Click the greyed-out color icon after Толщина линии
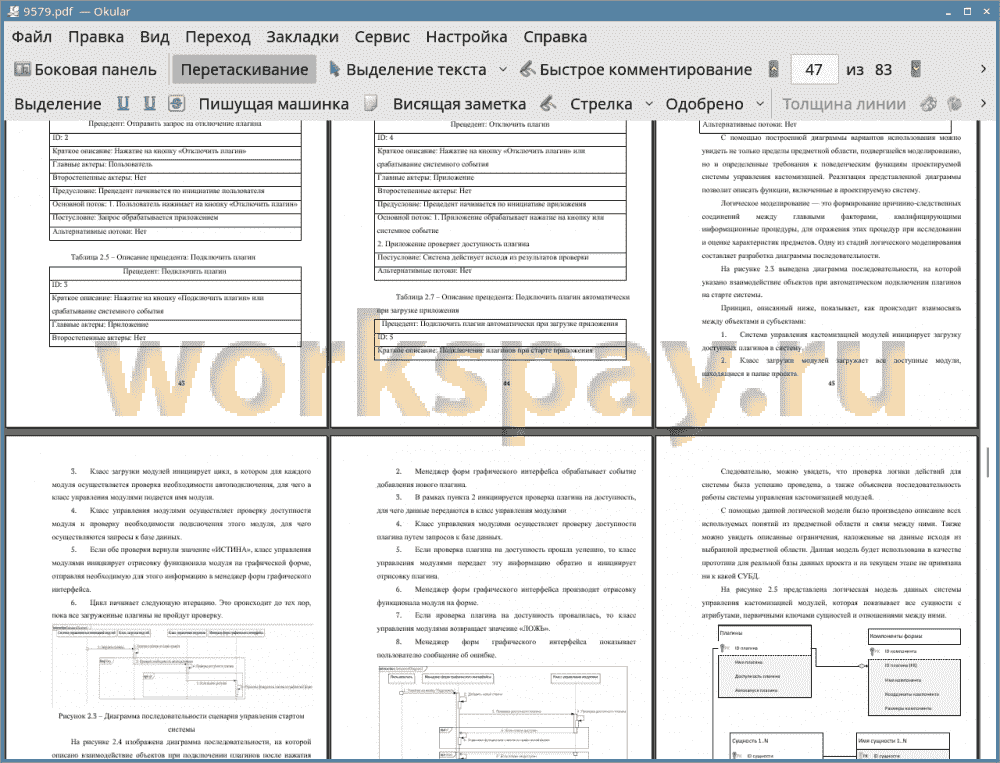 pyautogui.click(x=929, y=103)
